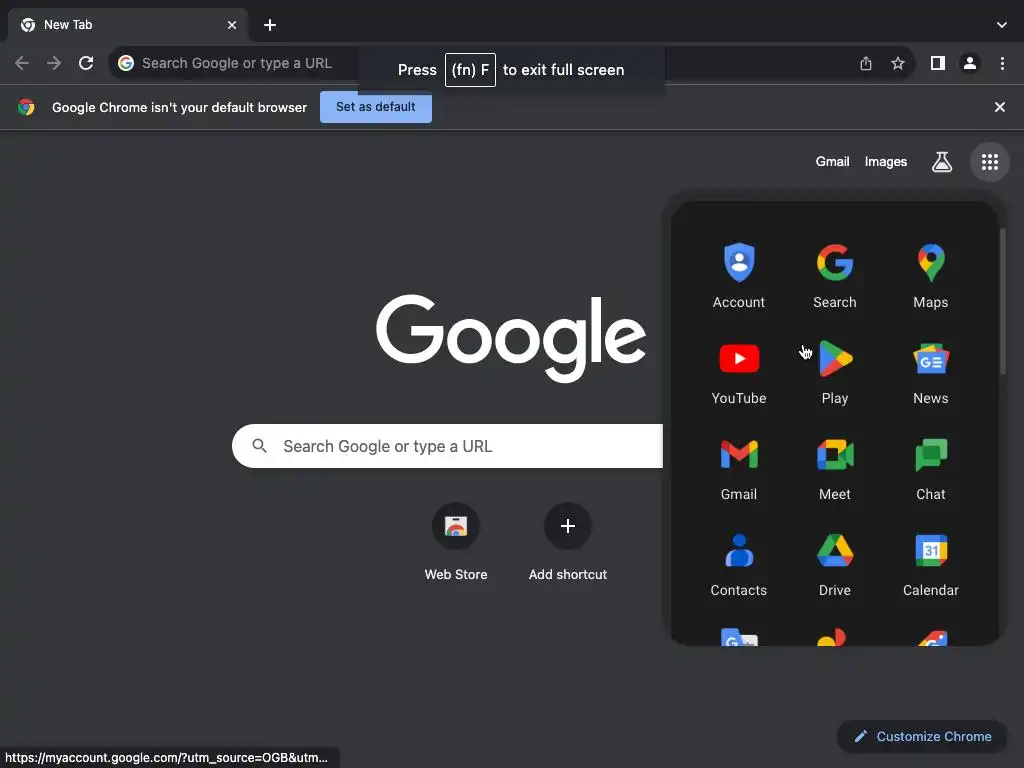This screenshot has height=768, width=1024.
Task: Go forward to the next page
Action: point(54,63)
